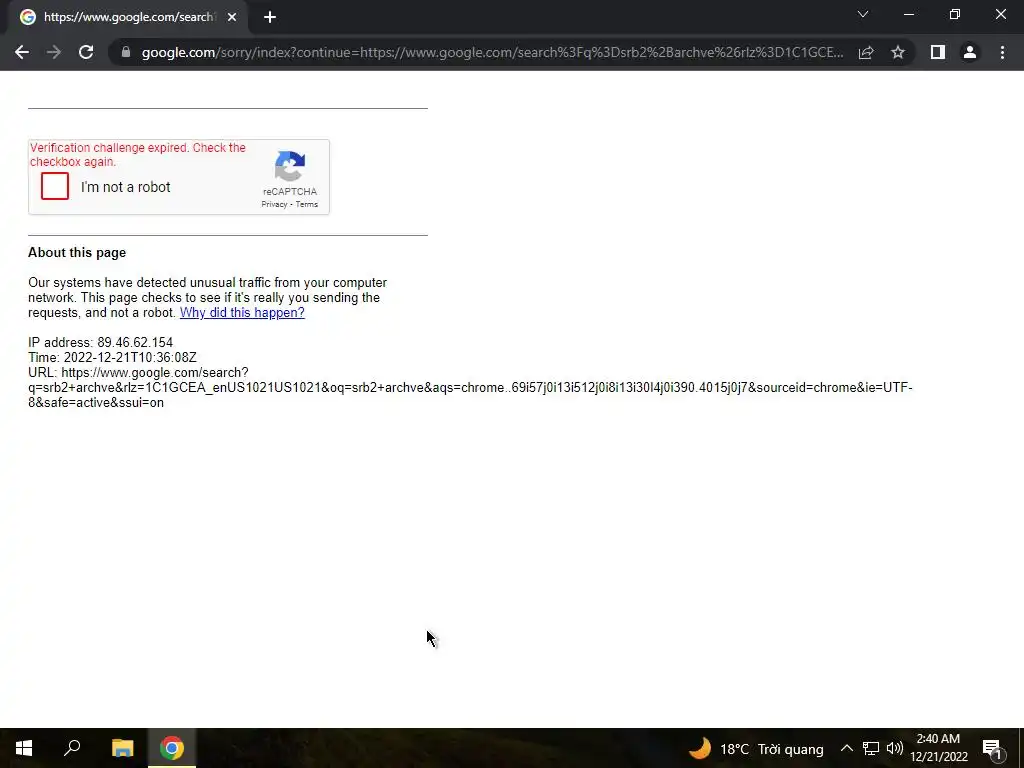Screen dimensions: 1024x768
Task: View site information via lock icon
Action: click(x=126, y=52)
